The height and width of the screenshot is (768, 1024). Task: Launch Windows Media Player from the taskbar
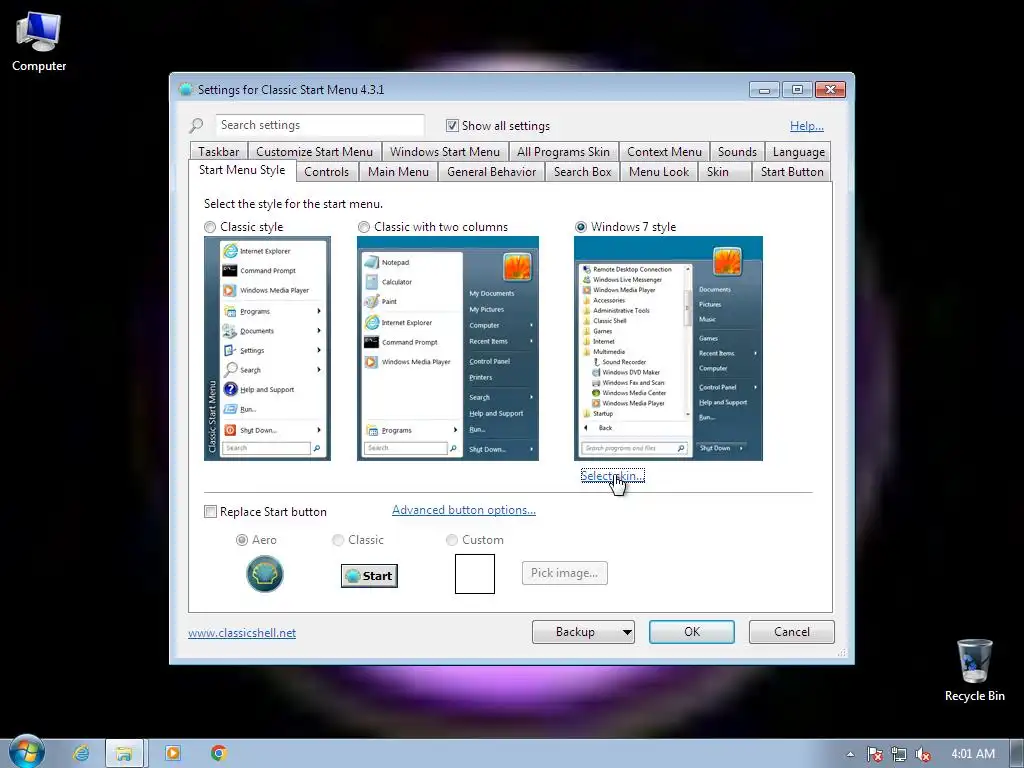(172, 754)
